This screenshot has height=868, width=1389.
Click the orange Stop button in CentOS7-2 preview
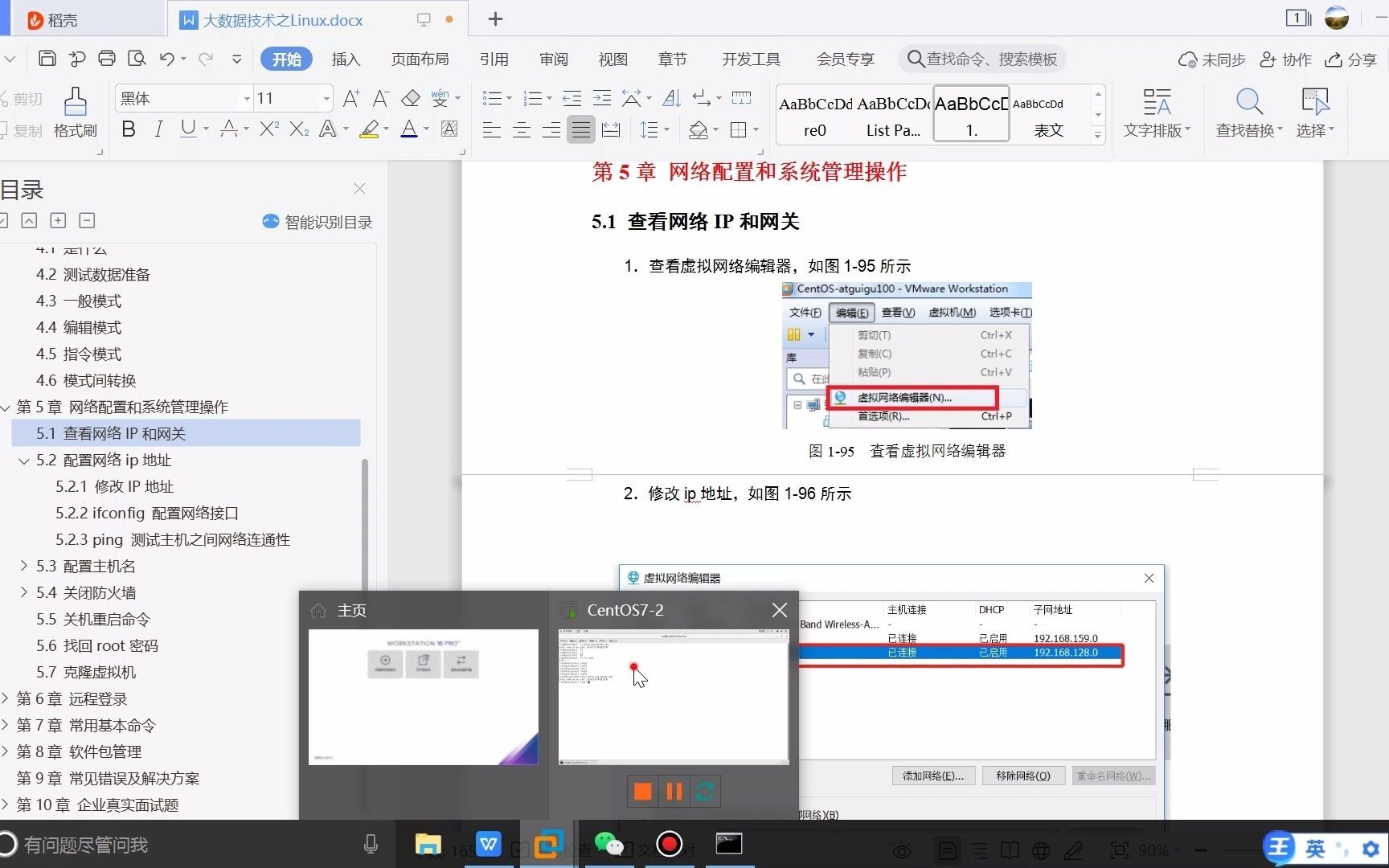pos(642,792)
